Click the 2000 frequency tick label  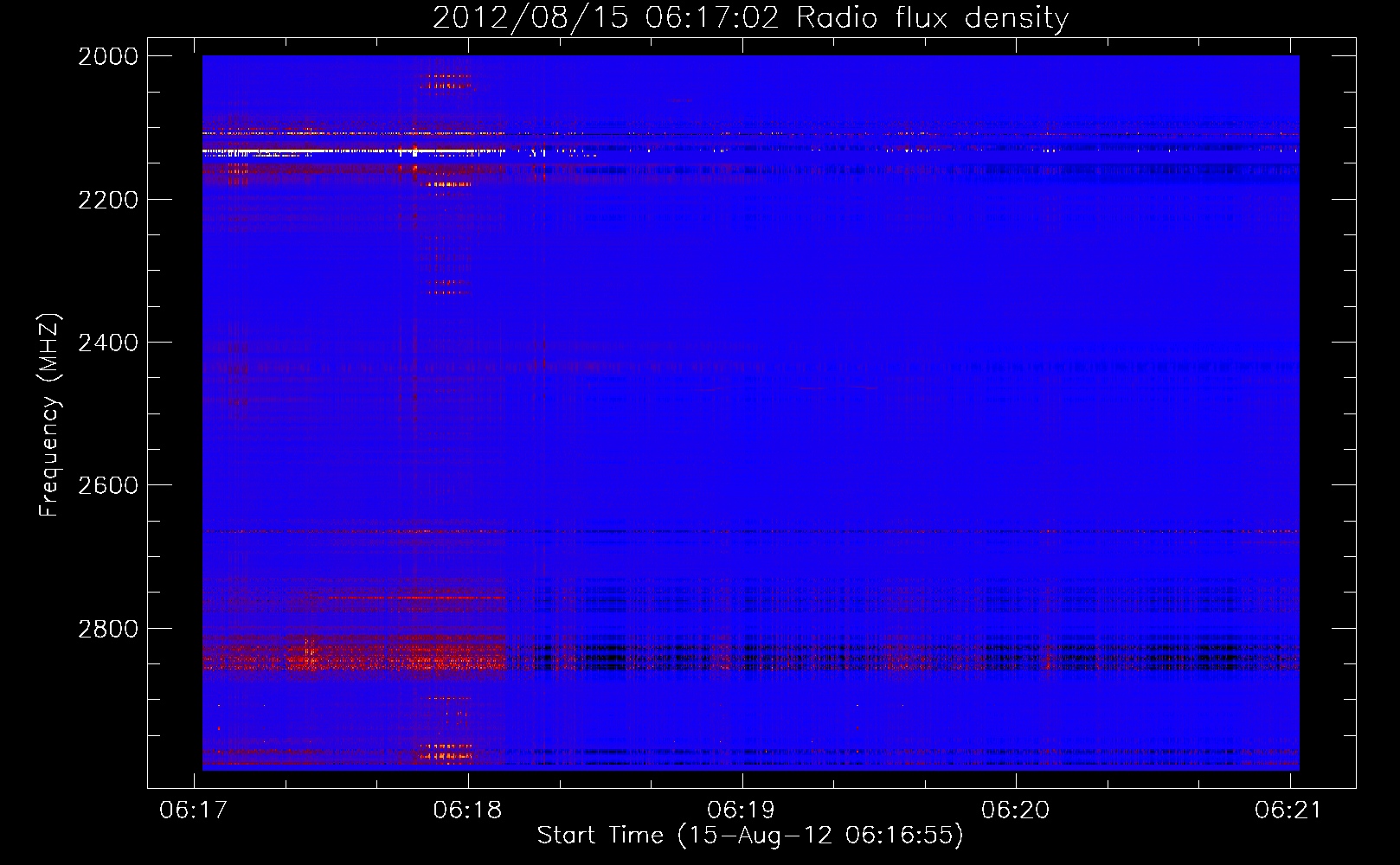coord(108,56)
